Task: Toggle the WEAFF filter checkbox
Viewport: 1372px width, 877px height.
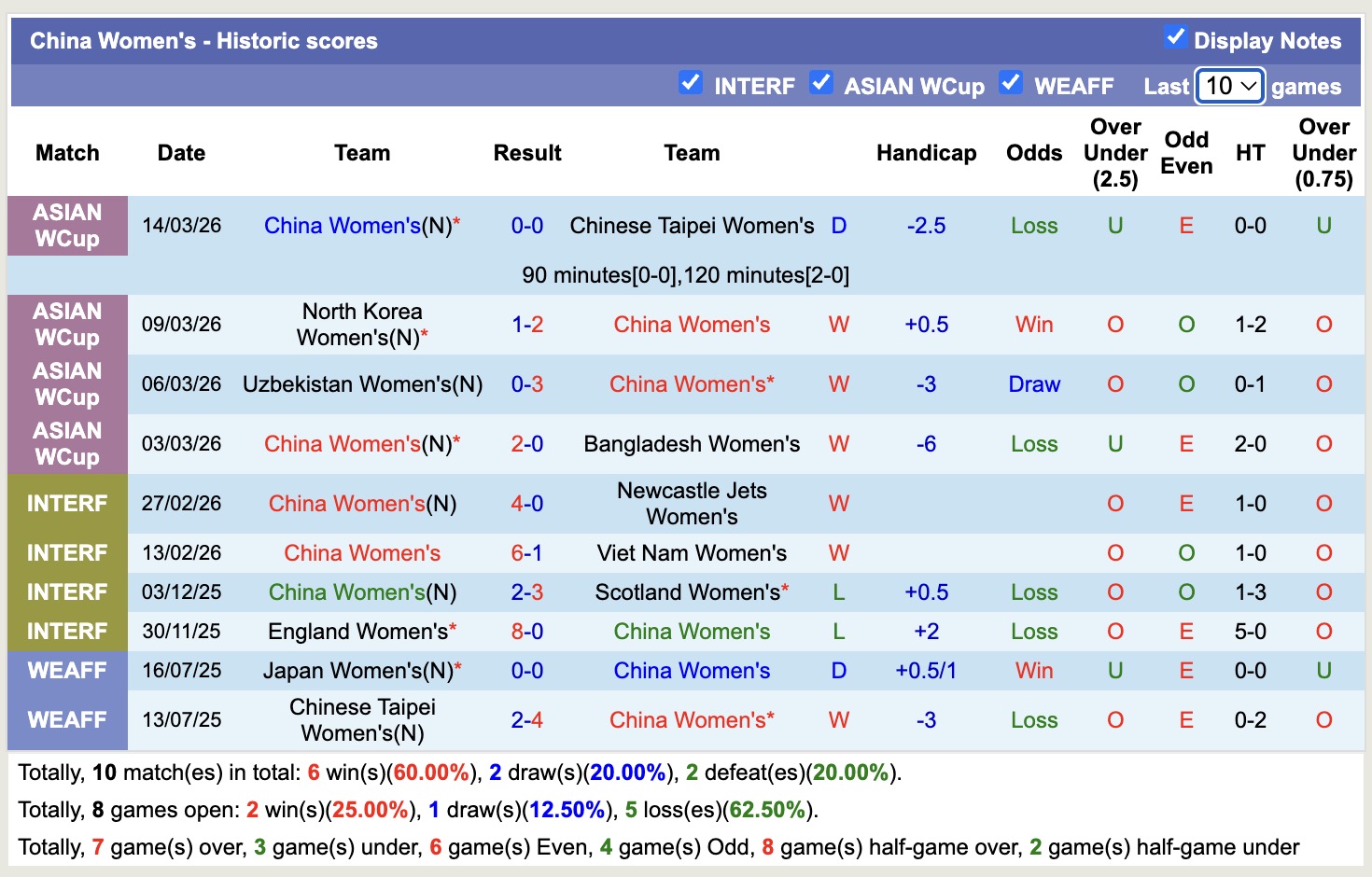Action: coord(1011,83)
